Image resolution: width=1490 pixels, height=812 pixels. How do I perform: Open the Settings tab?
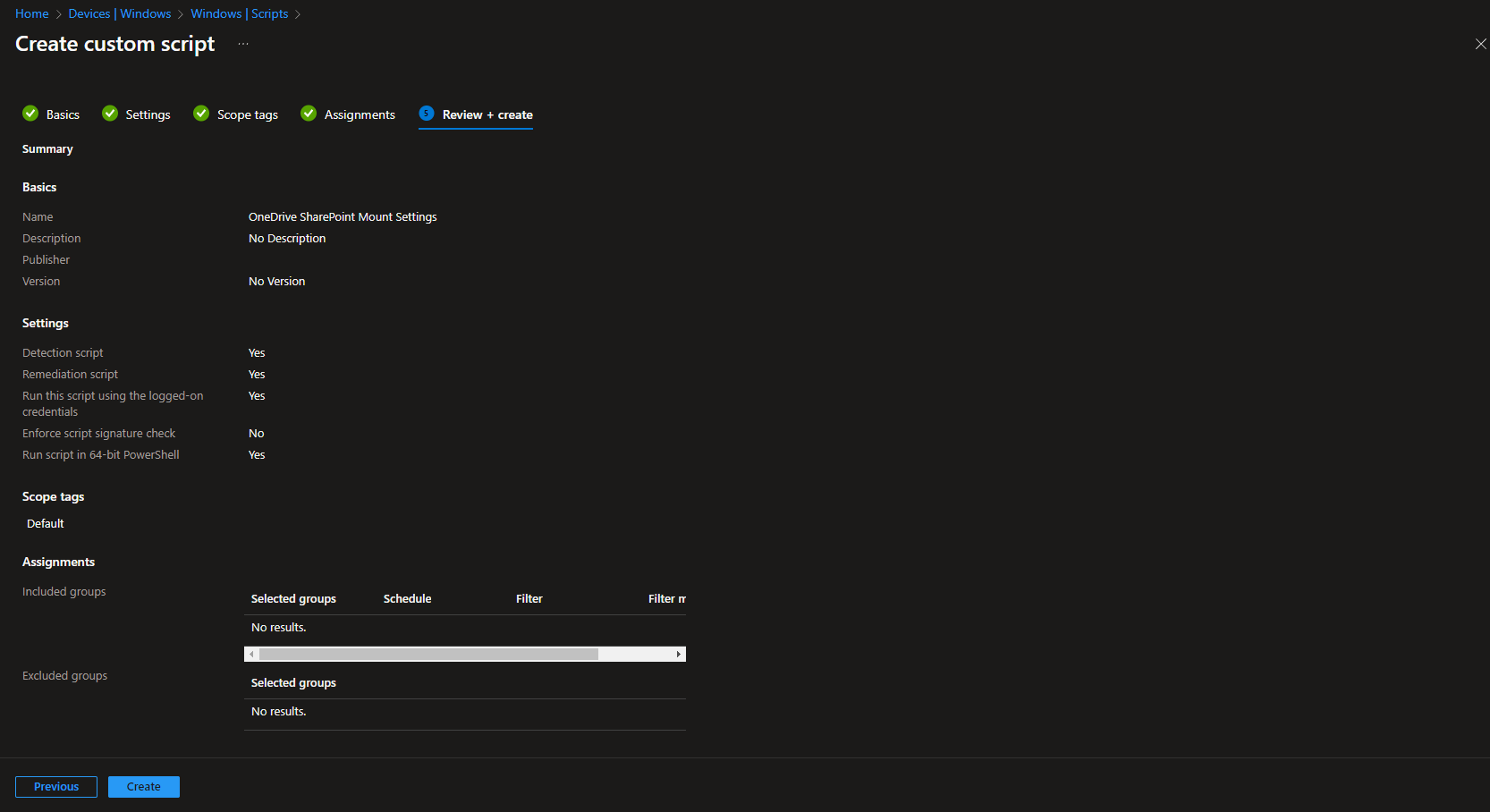pos(148,114)
